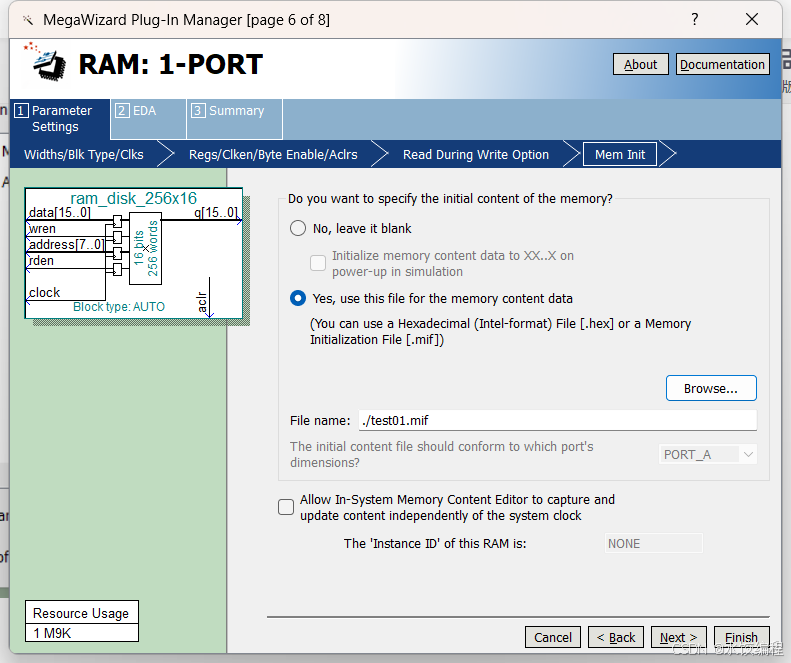Image resolution: width=791 pixels, height=663 pixels.
Task: Click the 'Resource Usage' label box
Action: pyautogui.click(x=82, y=613)
